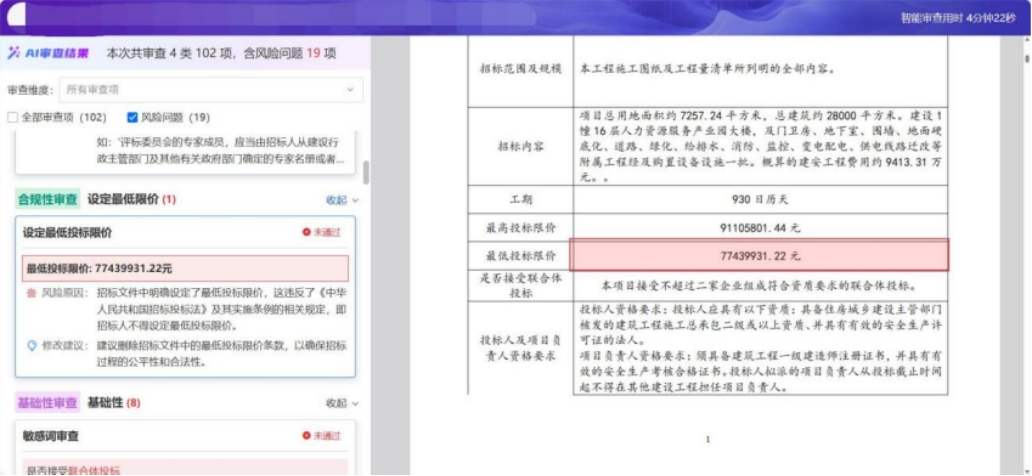This screenshot has width=1032, height=476.
Task: Check the 全部审查项 (102) checkbox
Action: [13, 118]
